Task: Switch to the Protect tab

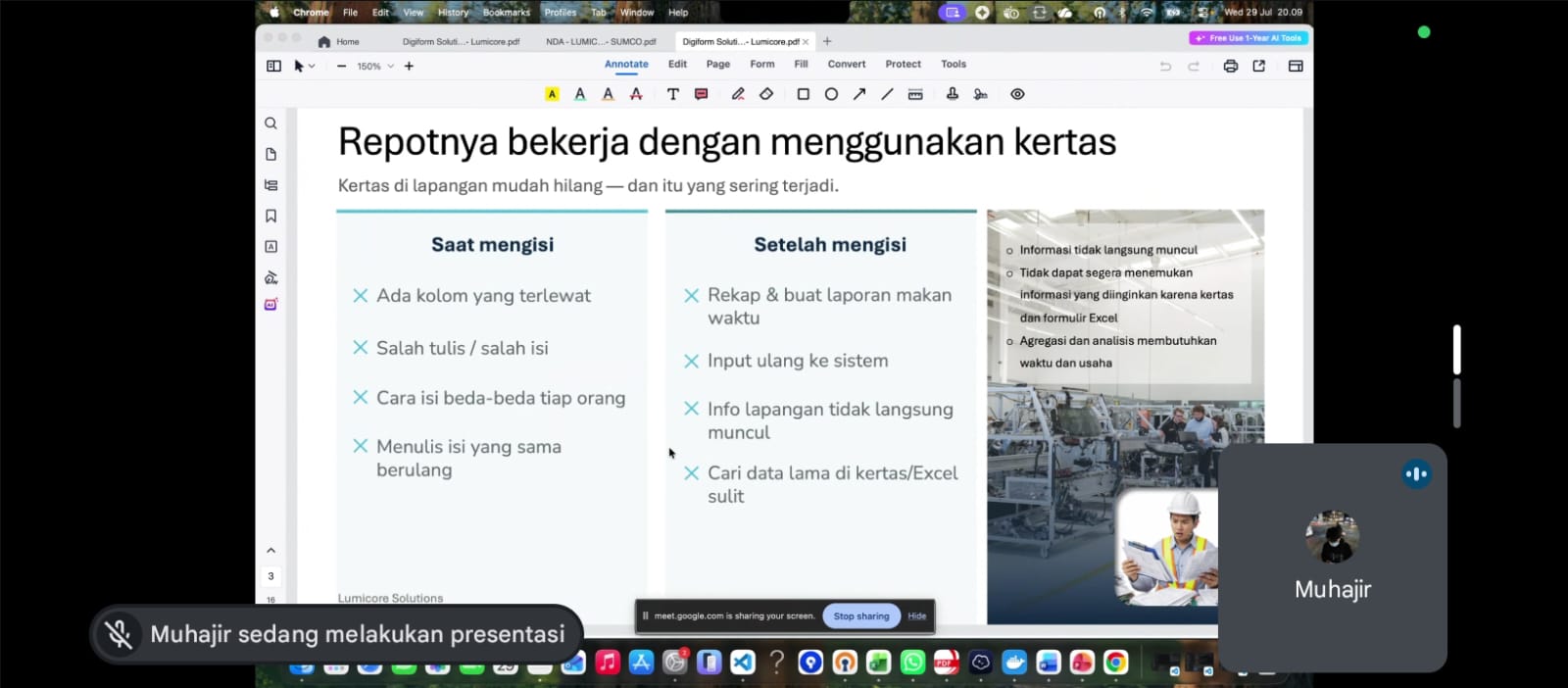Action: coord(904,65)
